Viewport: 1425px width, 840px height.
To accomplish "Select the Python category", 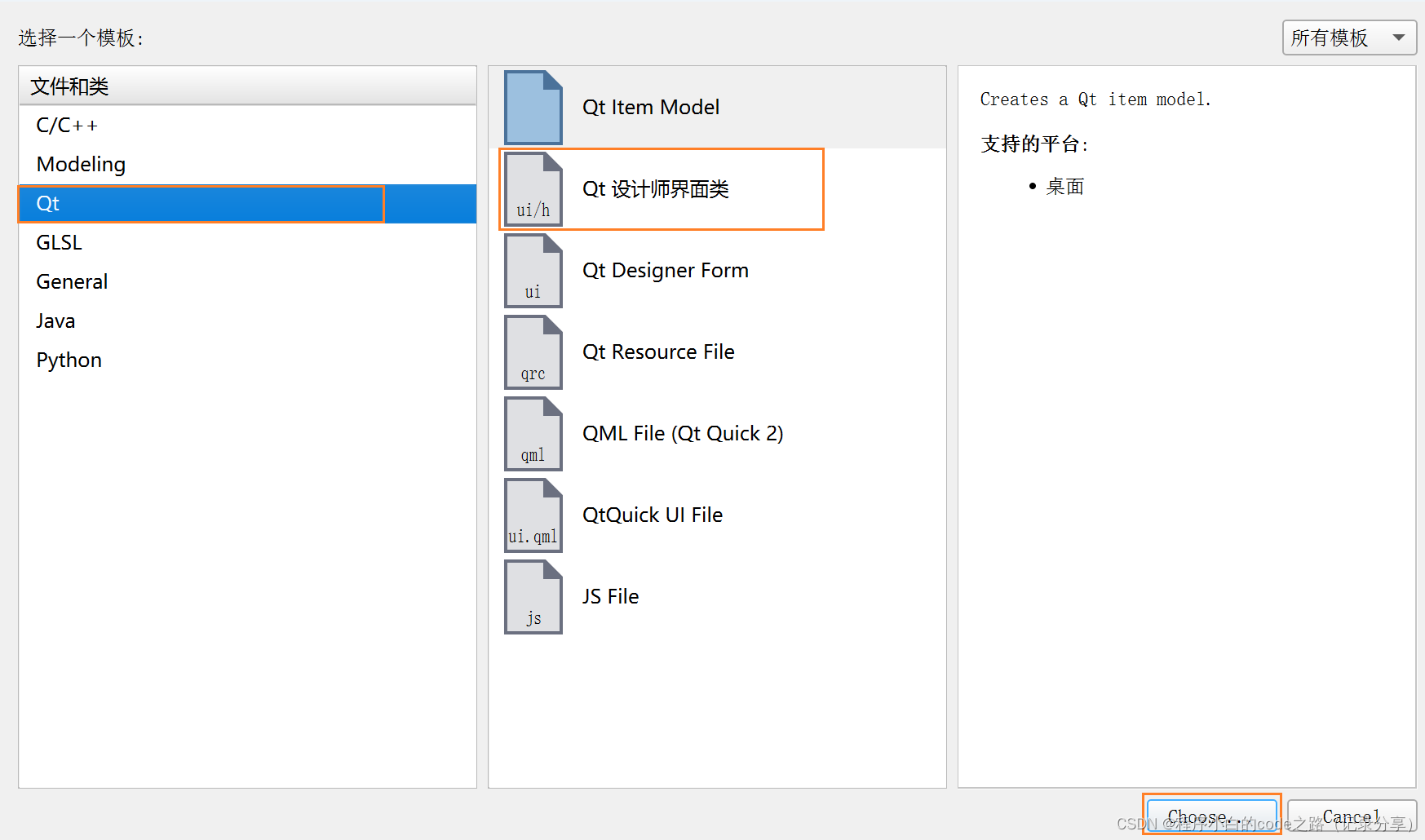I will tap(247, 360).
